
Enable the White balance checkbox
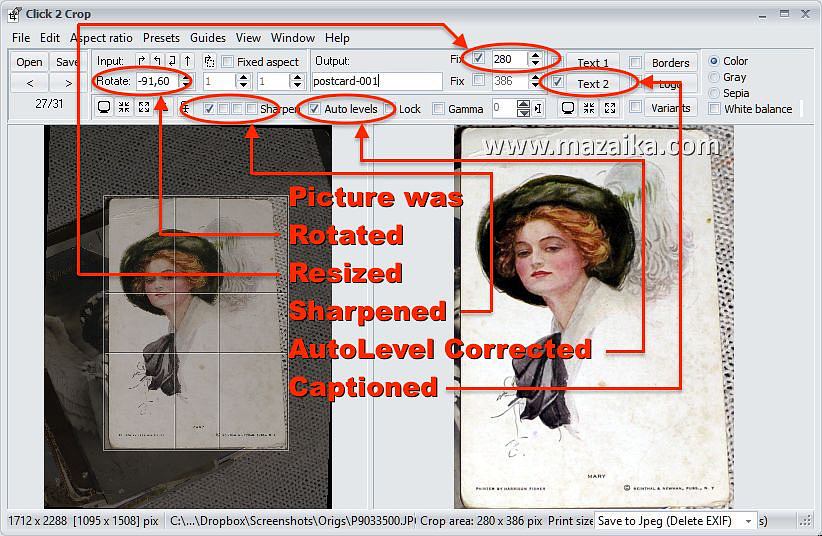713,109
